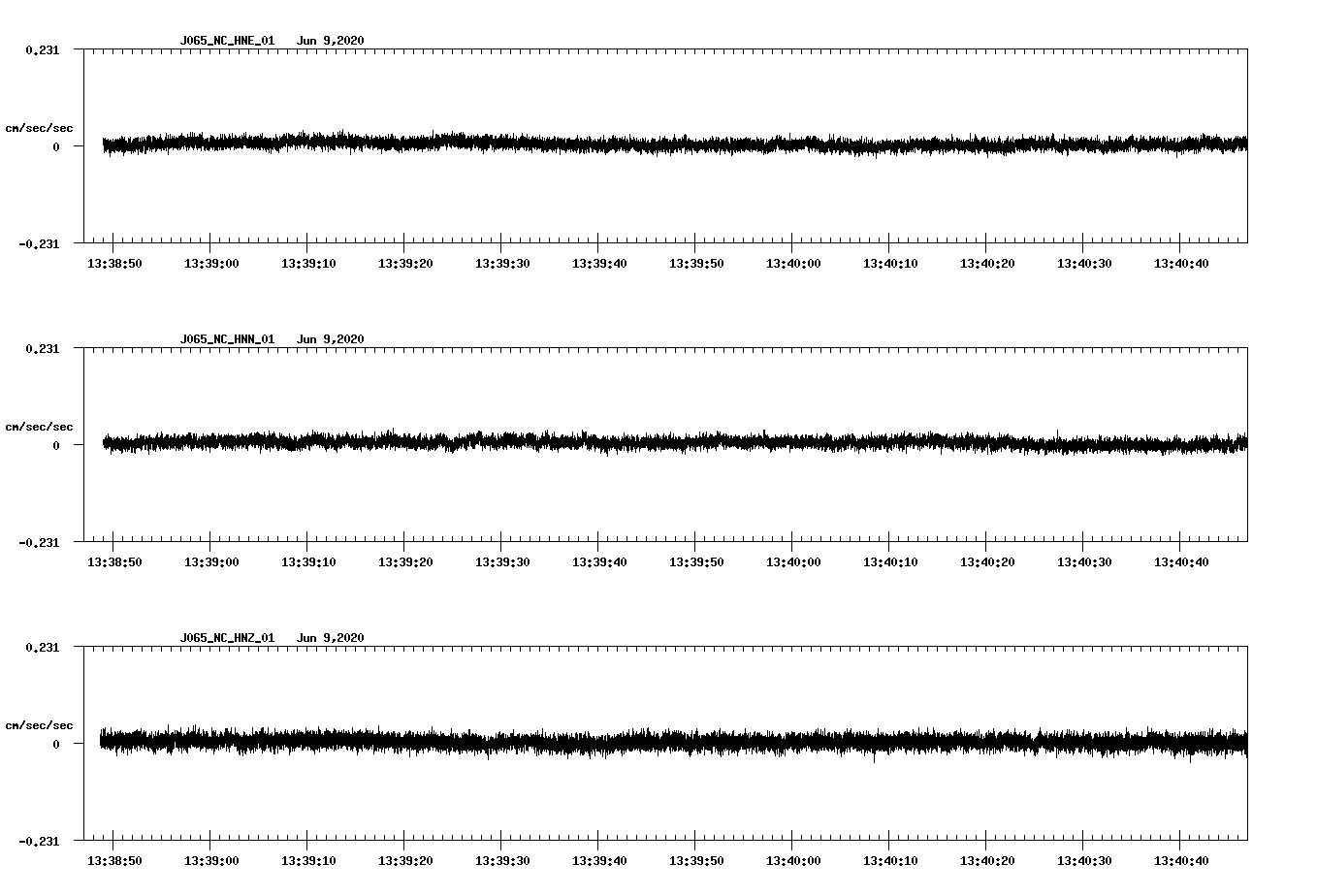Select the Jun 9,2020 date on HNZ plot

pos(331,638)
